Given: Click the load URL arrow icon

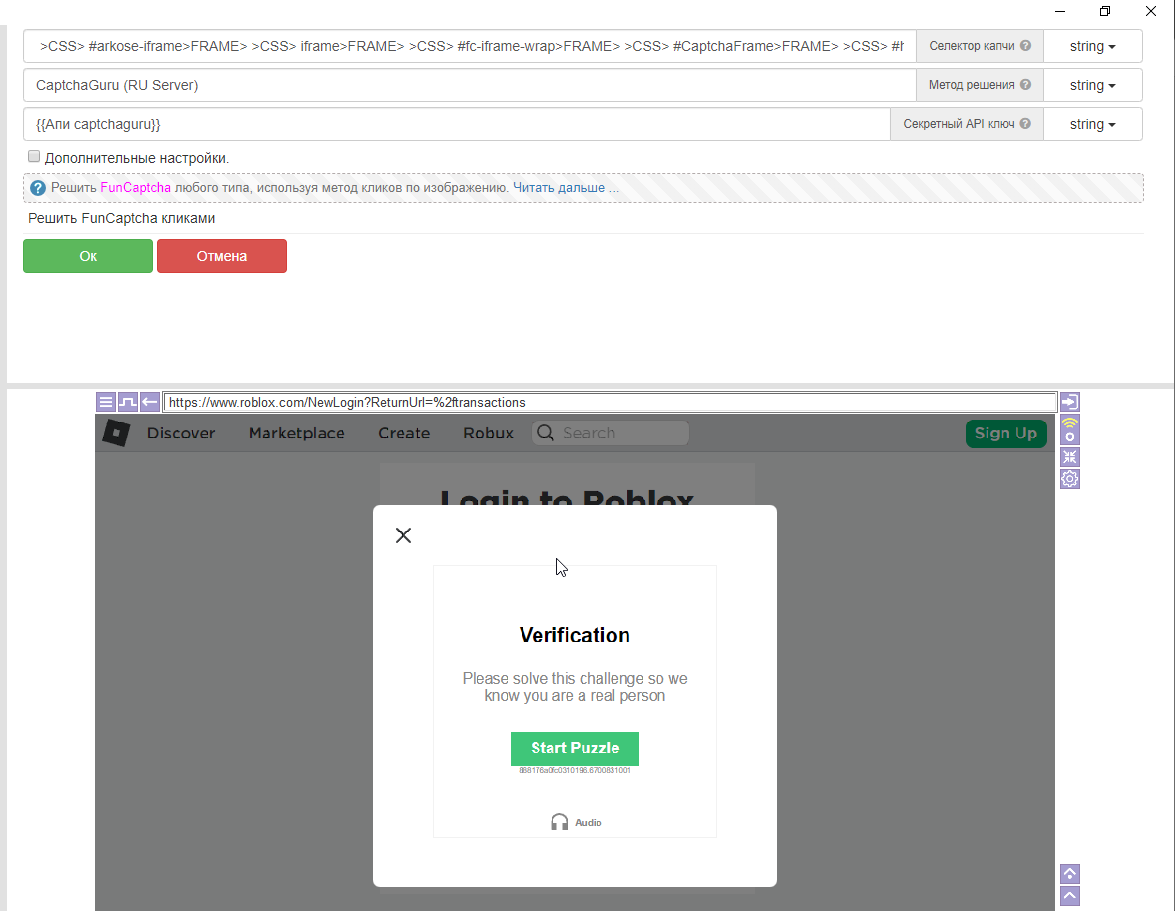Looking at the screenshot, I should pos(1070,402).
